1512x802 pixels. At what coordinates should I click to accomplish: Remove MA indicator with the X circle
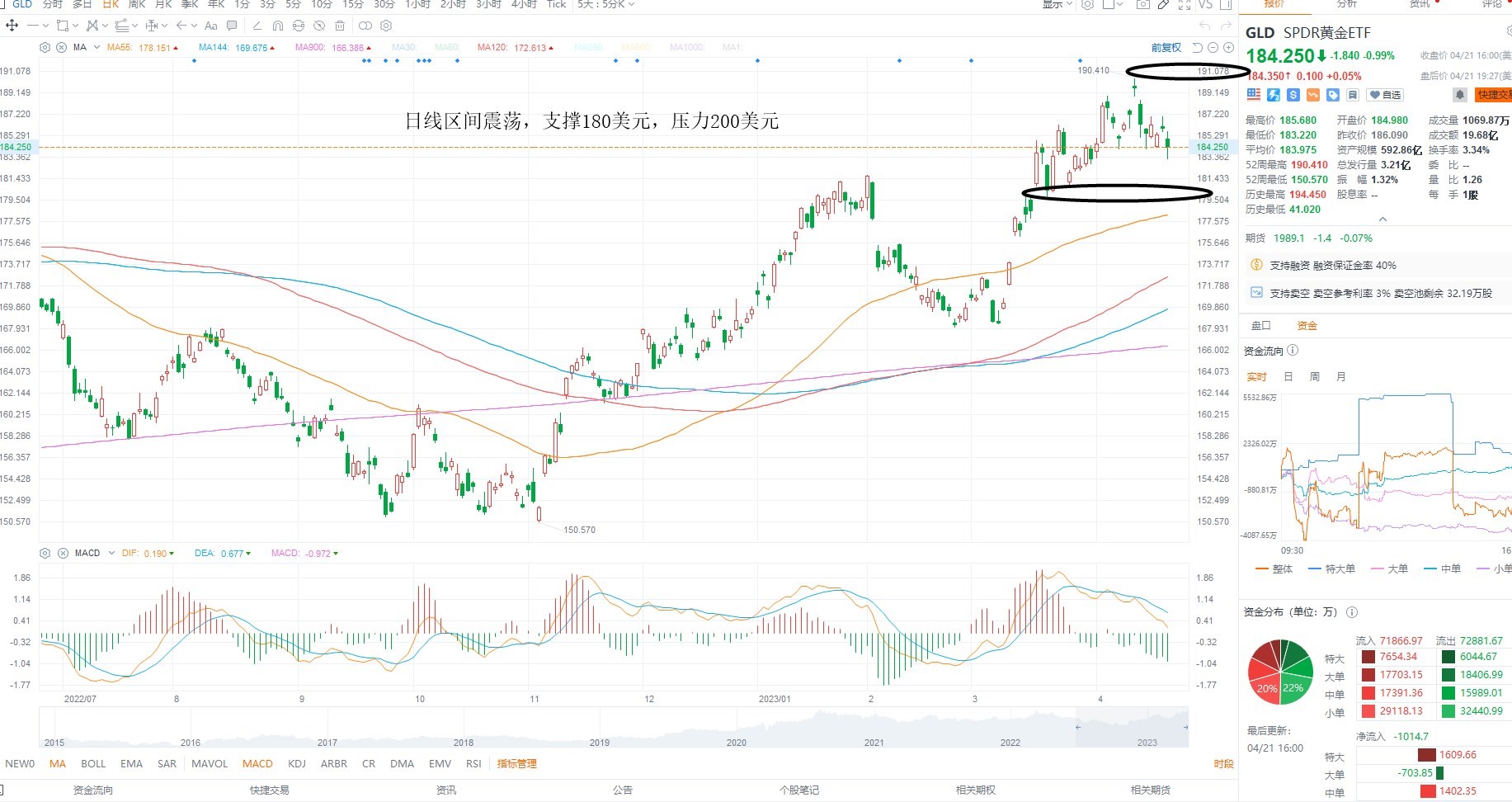[x=61, y=47]
